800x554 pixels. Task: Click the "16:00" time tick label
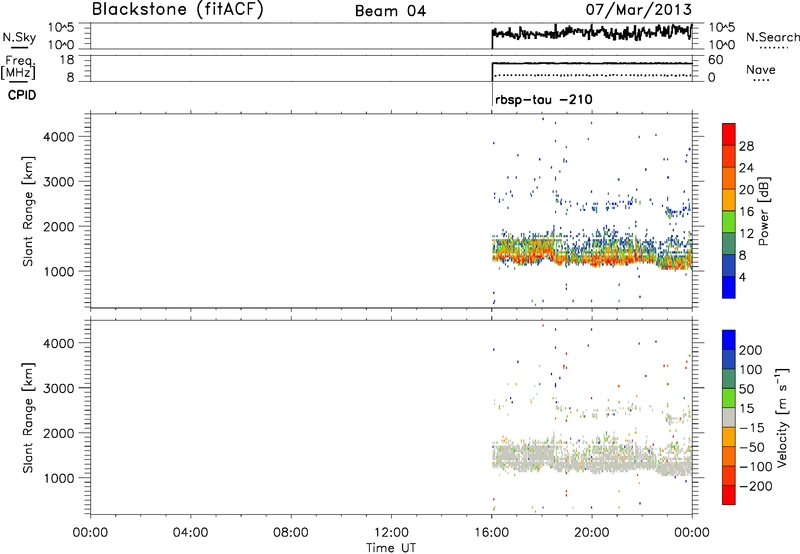(491, 533)
